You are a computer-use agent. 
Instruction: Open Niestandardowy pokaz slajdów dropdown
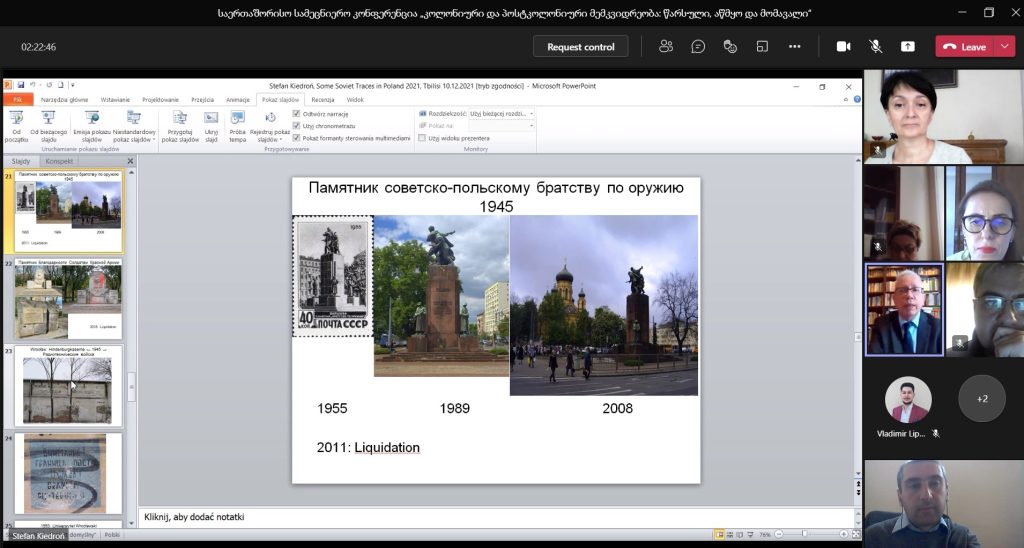pyautogui.click(x=134, y=126)
